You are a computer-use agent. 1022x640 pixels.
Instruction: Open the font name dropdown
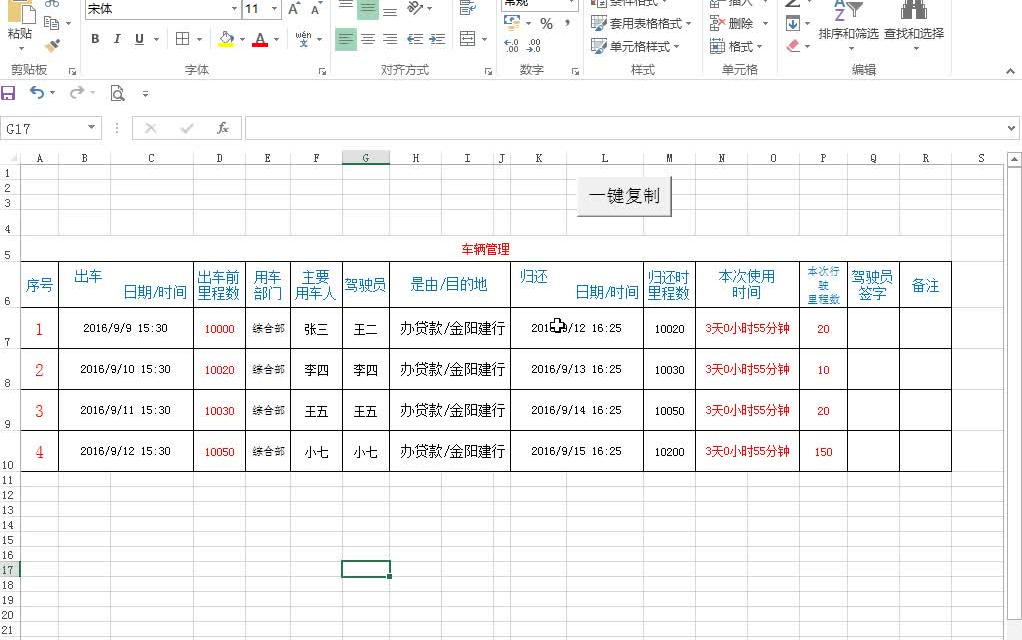pyautogui.click(x=234, y=9)
